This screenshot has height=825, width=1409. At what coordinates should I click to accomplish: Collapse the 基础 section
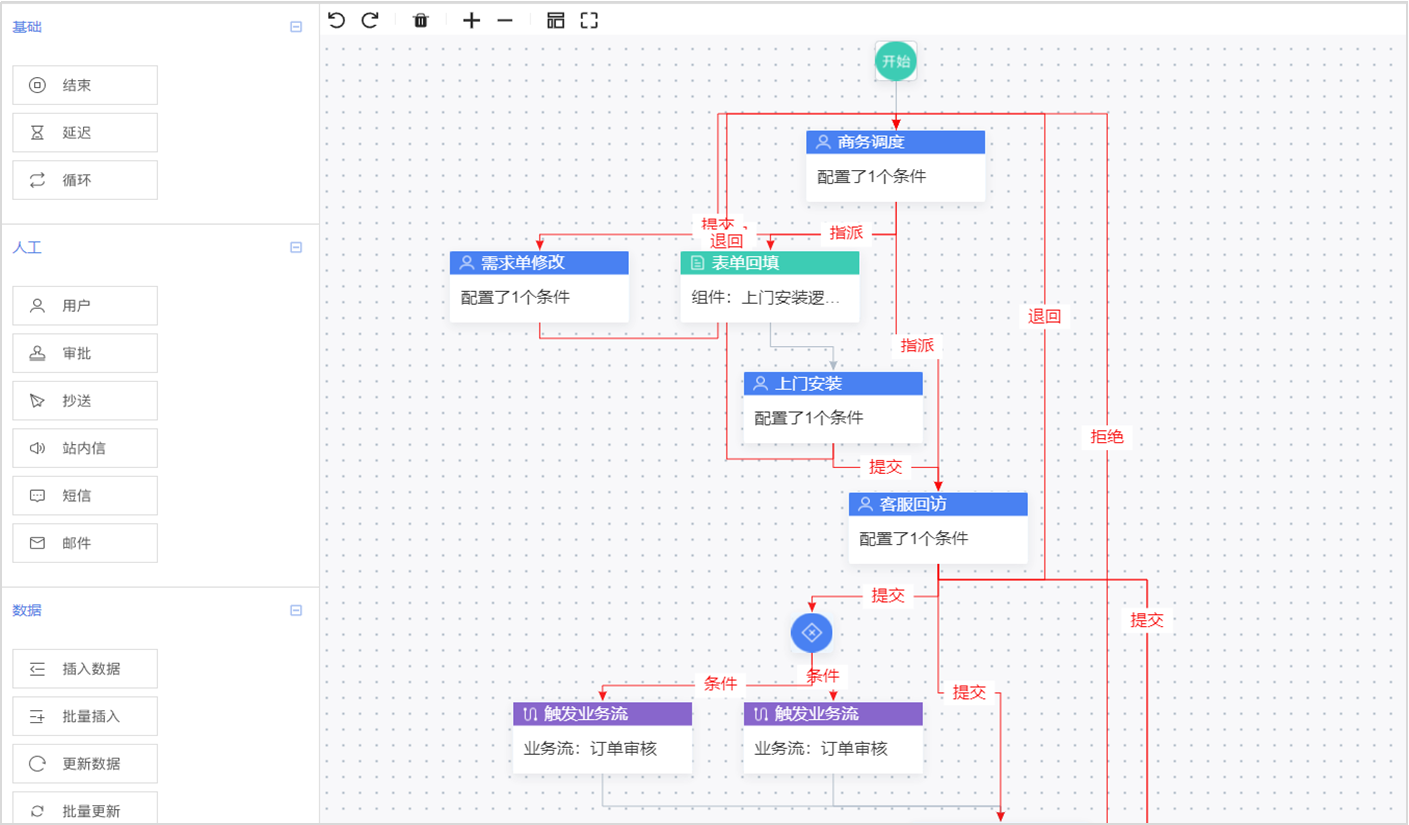[x=296, y=27]
